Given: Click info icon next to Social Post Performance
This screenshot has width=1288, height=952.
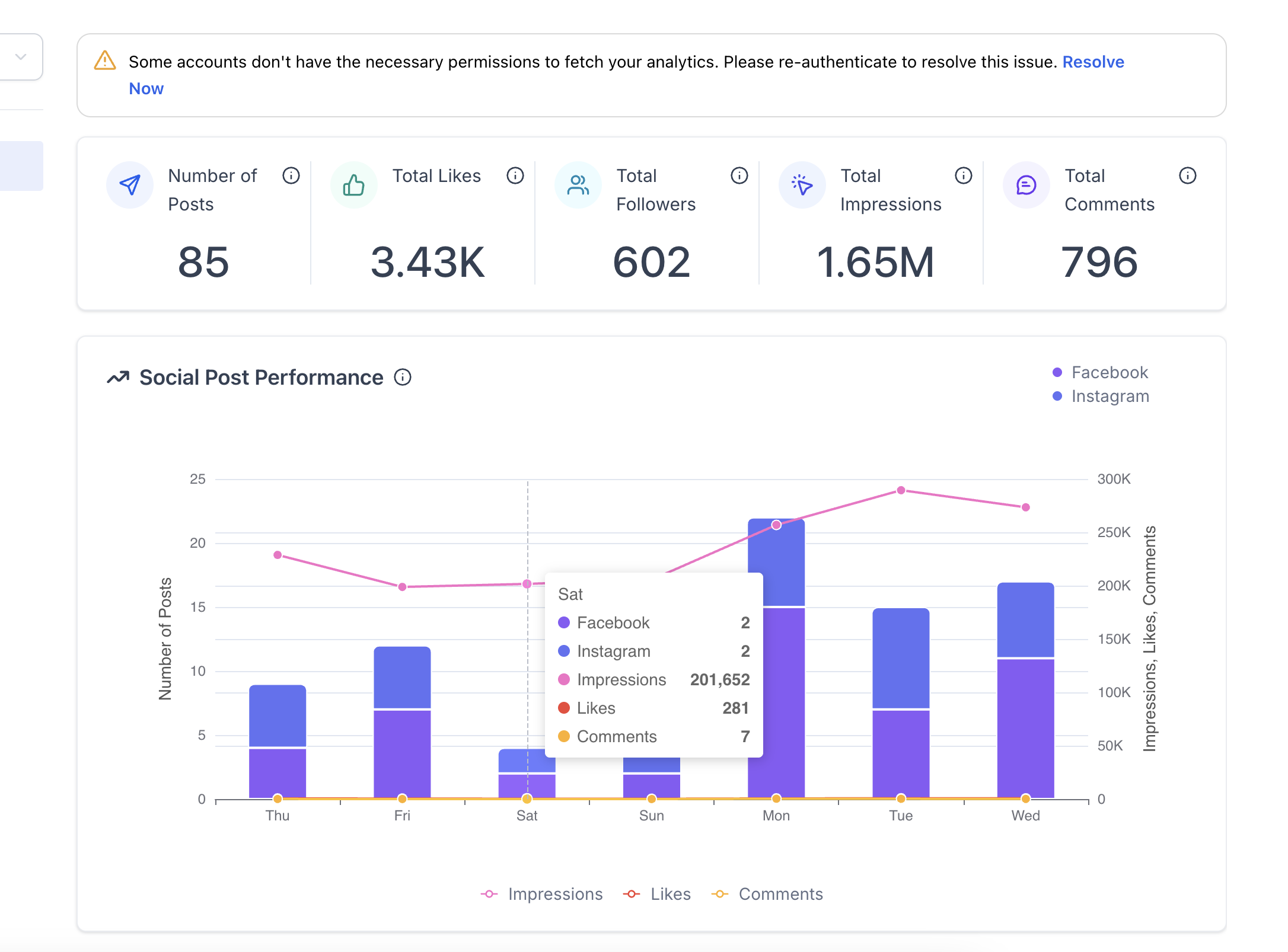Looking at the screenshot, I should tap(403, 377).
